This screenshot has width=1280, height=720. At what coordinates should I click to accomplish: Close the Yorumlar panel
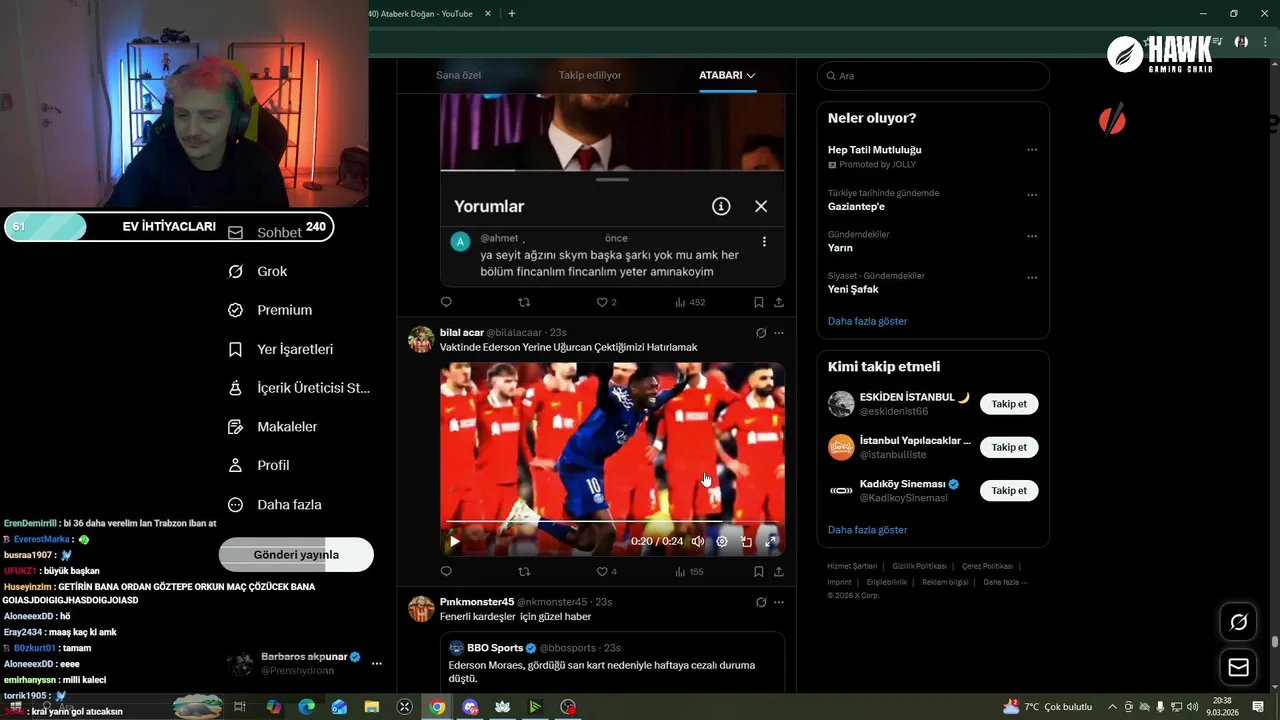point(761,206)
